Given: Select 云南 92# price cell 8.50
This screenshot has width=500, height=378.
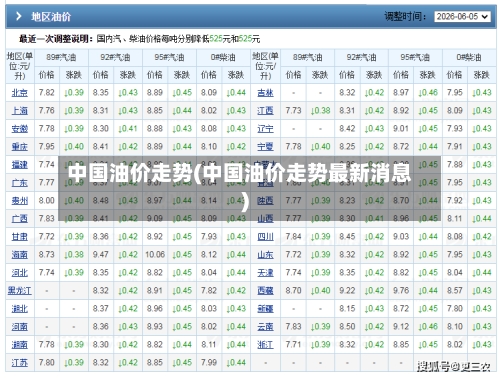Looking at the screenshot, I should point(347,327).
